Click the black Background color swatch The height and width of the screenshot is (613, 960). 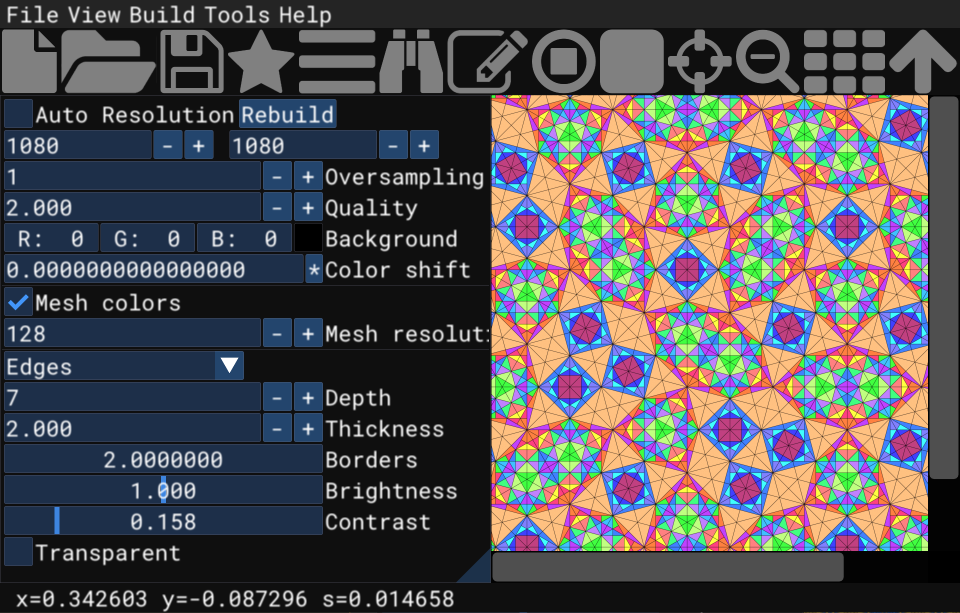[307, 238]
